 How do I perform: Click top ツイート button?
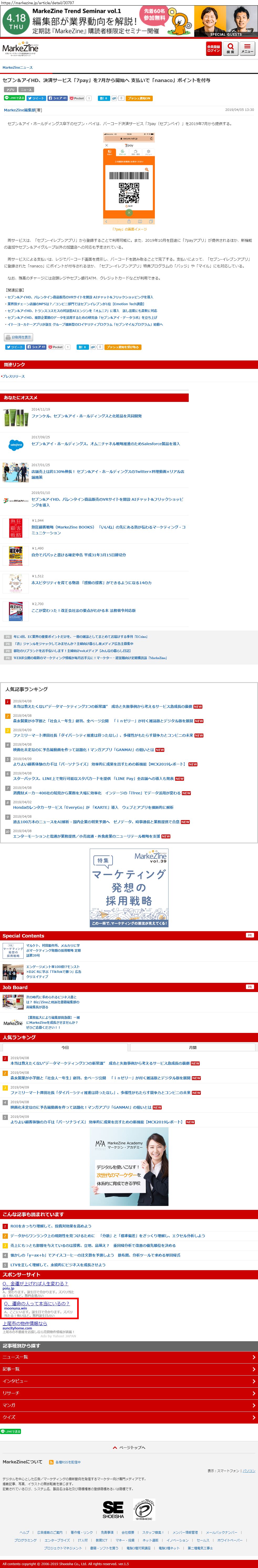(x=36, y=98)
